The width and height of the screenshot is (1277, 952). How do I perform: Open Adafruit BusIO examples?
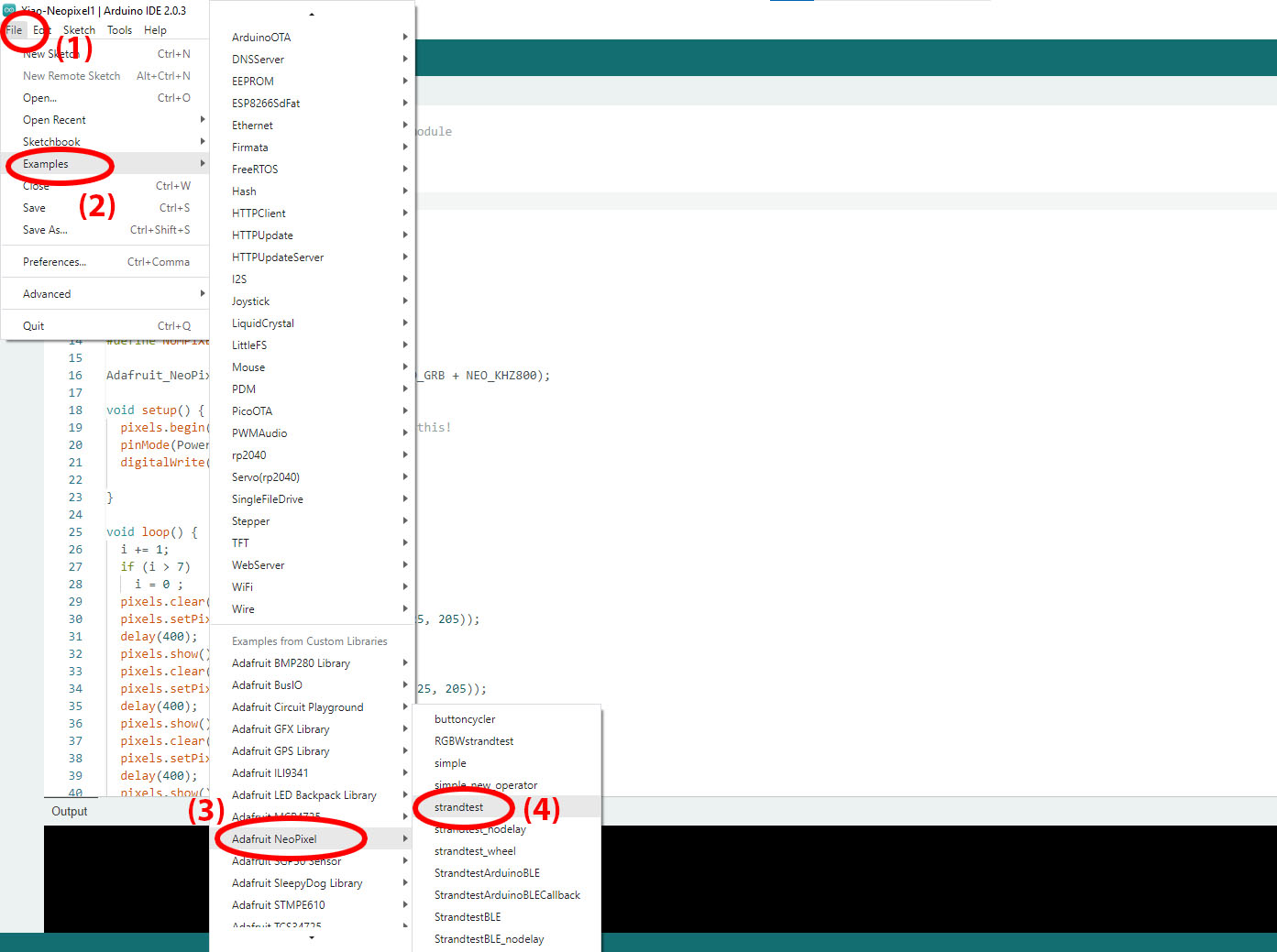coord(312,685)
